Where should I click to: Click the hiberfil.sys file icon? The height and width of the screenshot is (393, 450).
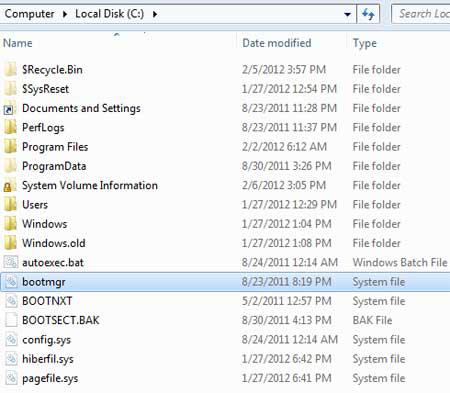point(11,359)
